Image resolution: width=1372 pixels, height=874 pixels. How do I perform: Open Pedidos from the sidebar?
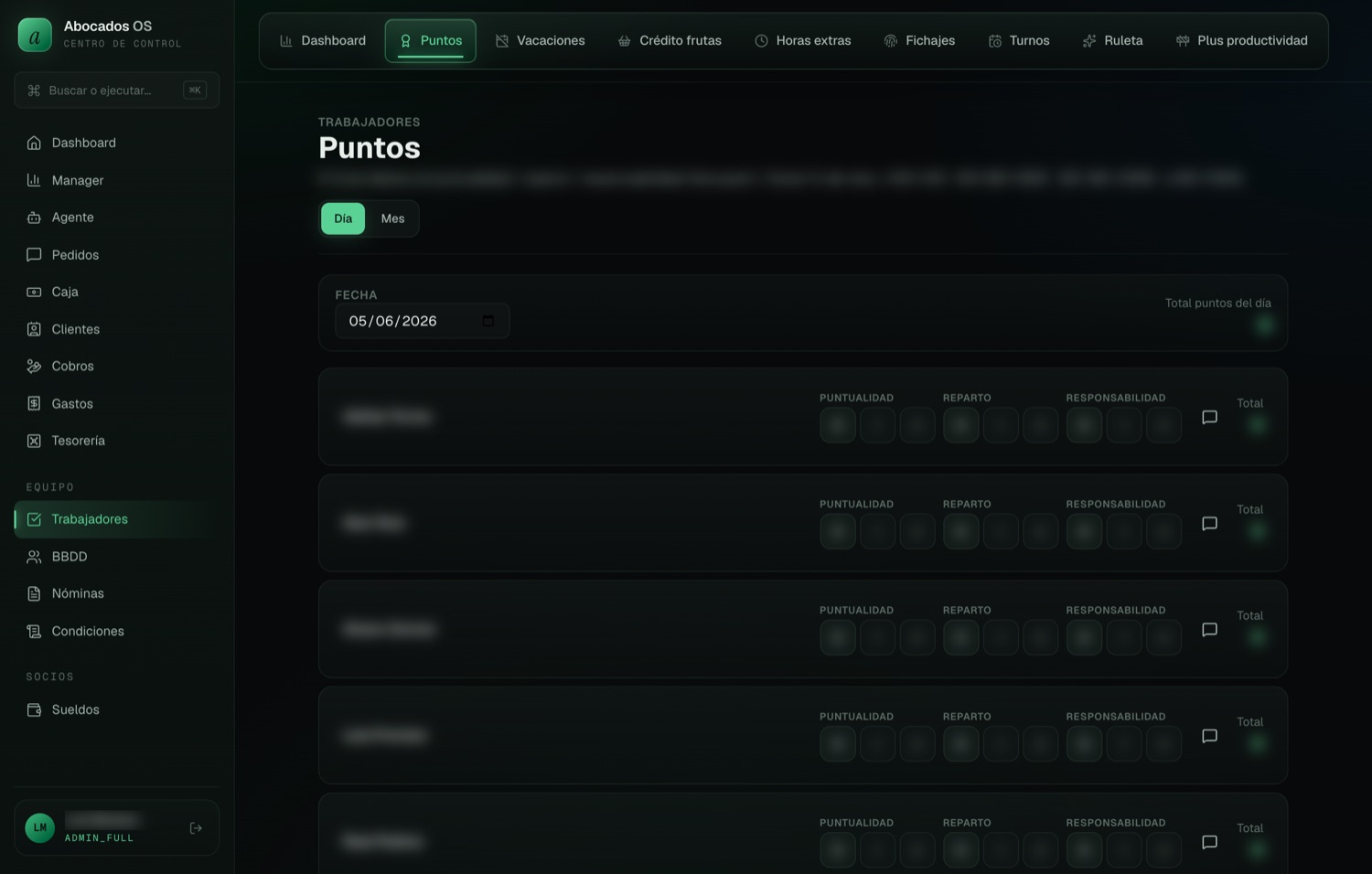pyautogui.click(x=116, y=255)
